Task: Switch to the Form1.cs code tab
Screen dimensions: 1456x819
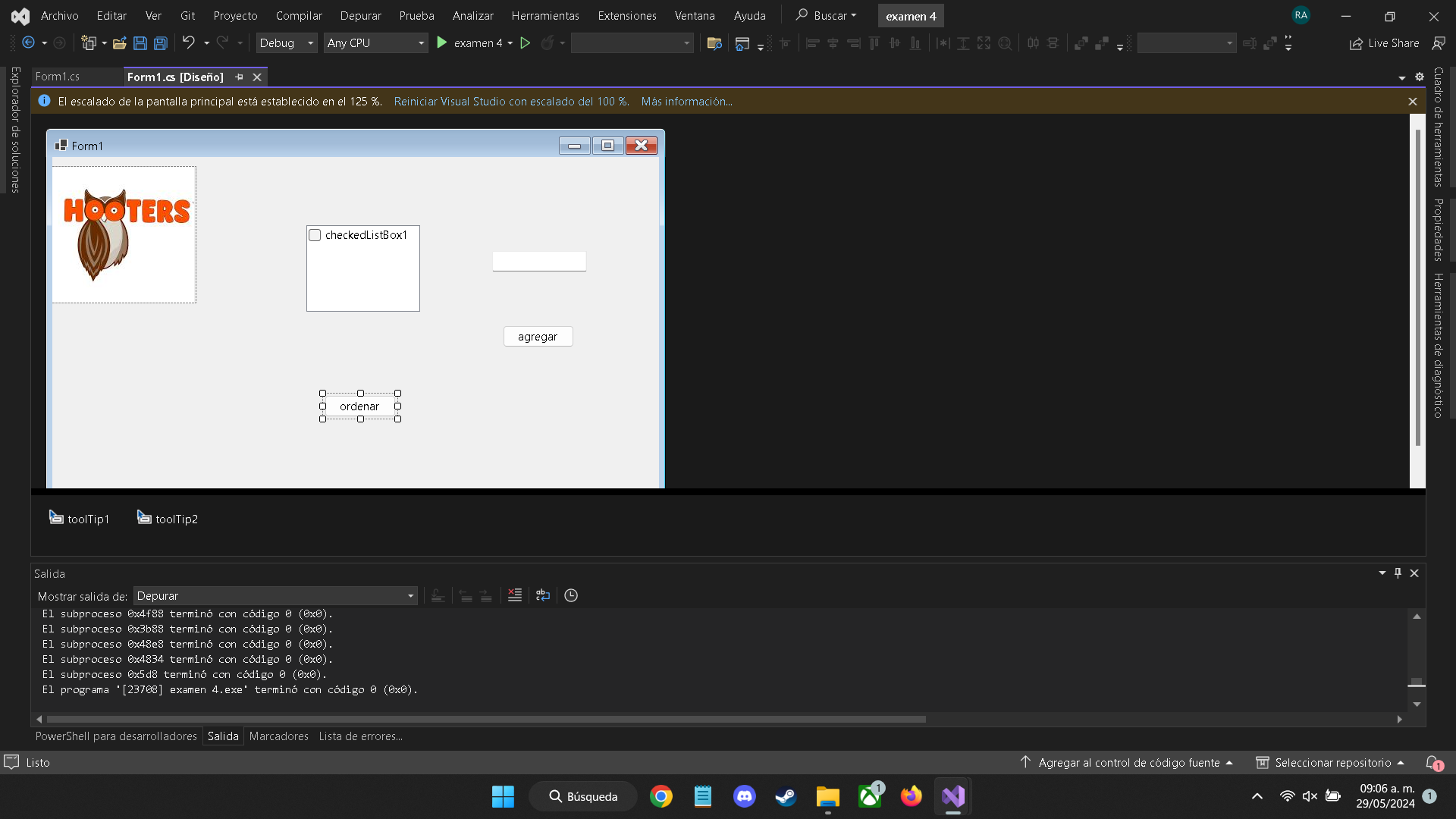Action: pos(58,77)
